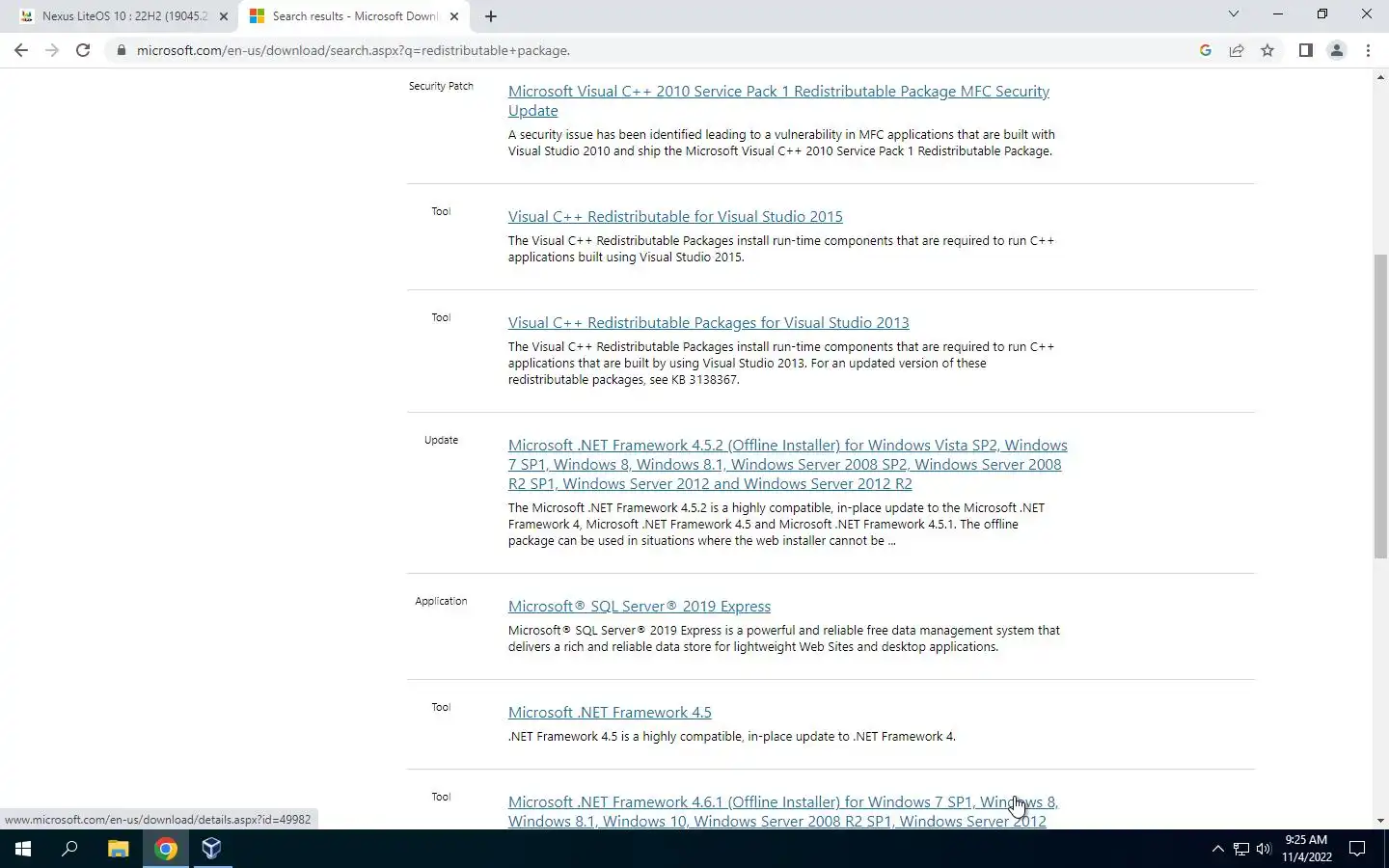Viewport: 1389px width, 868px height.
Task: Click SQL Server 2019 Express description text
Action: point(784,638)
